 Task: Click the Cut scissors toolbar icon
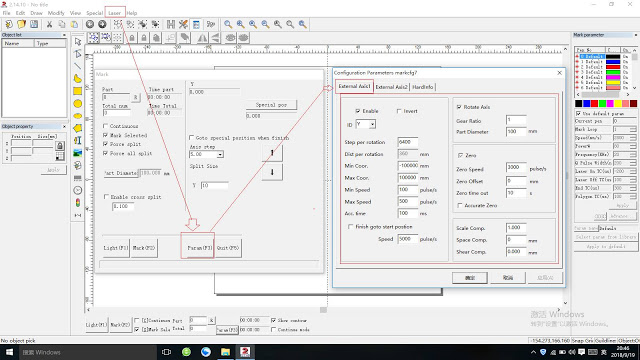pyautogui.click(x=49, y=24)
